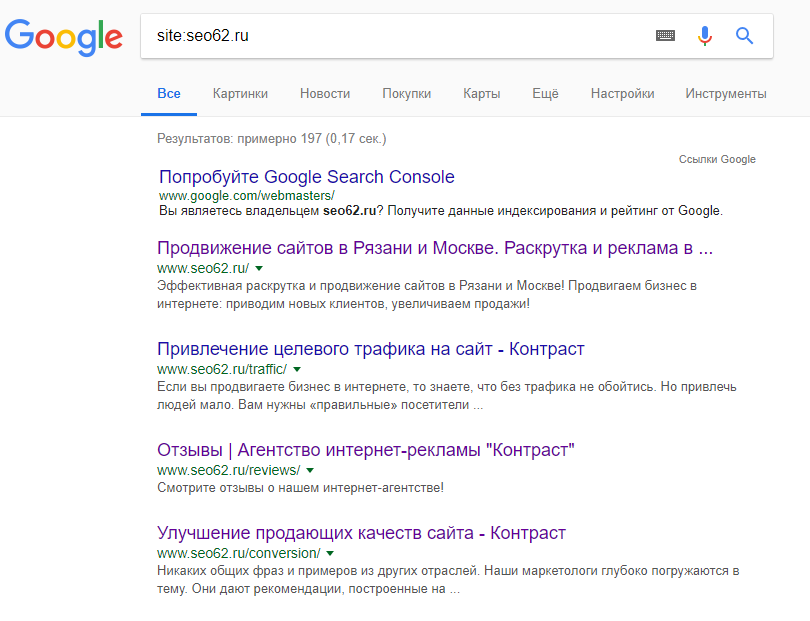Viewport: 810px width, 621px height.
Task: Open Улучшение продающих качеств сайта result
Action: (362, 533)
